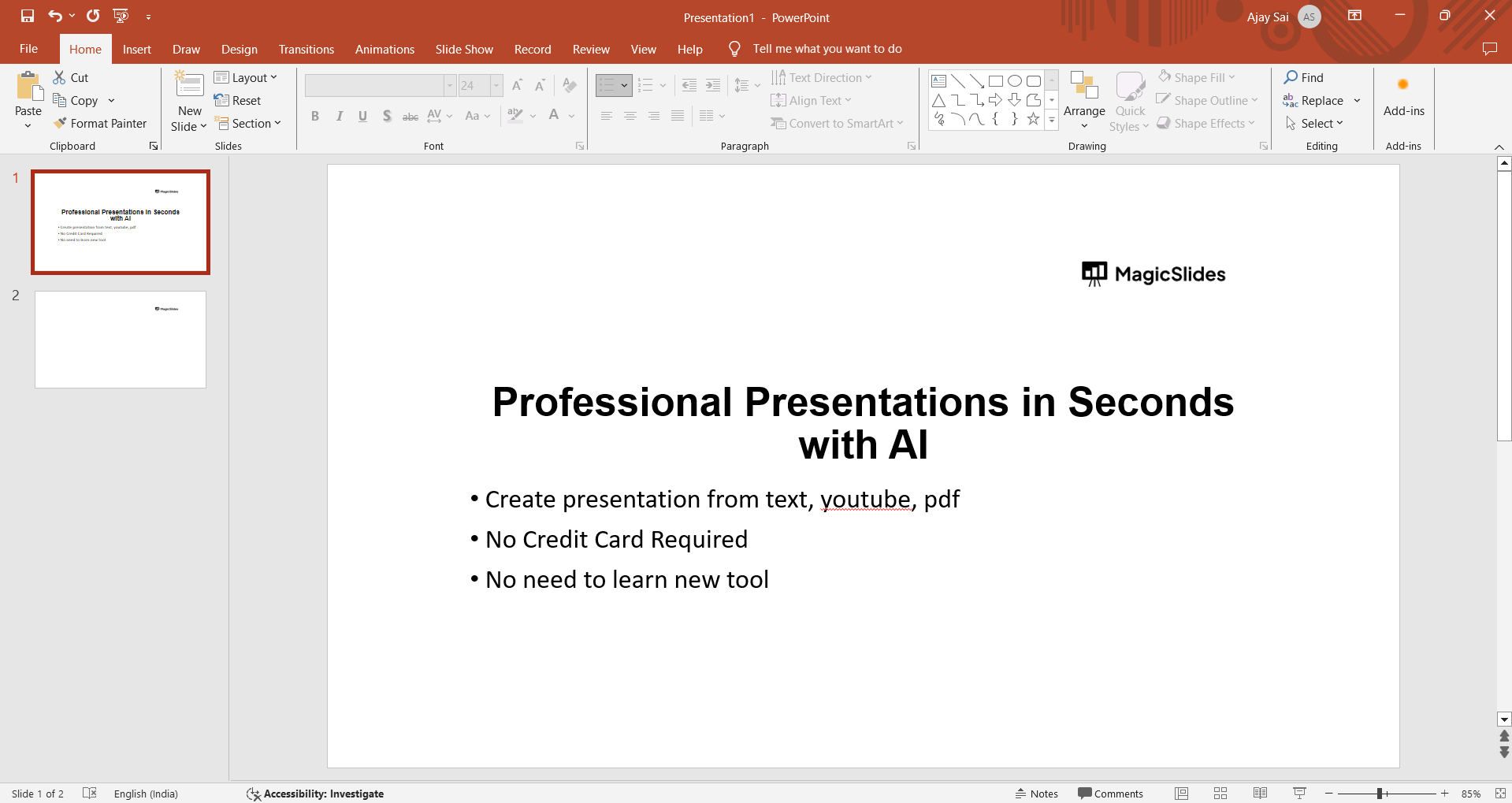The width and height of the screenshot is (1512, 803).
Task: Start Slide Show from the status bar icon
Action: coord(1299,794)
